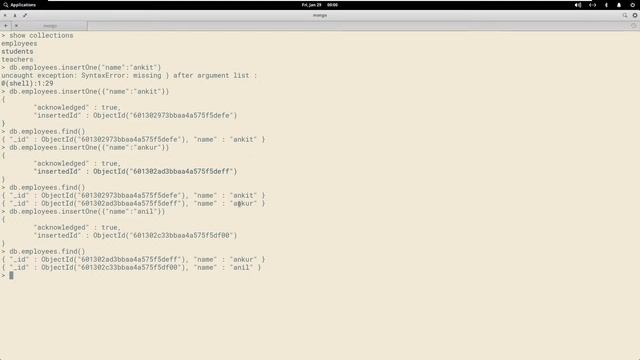Add a new terminal tab
The image size is (640, 360).
click(6, 26)
